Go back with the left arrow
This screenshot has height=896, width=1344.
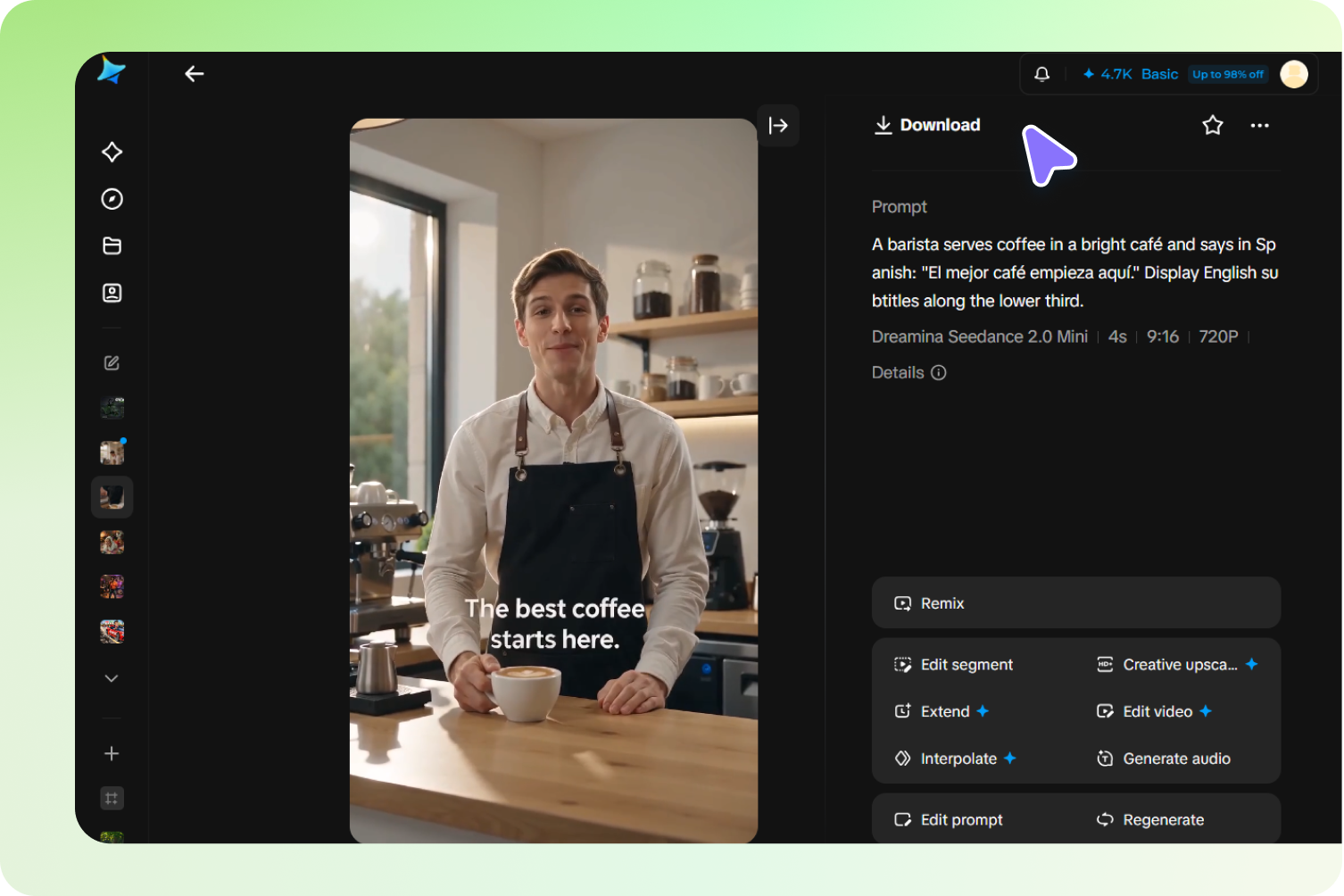point(195,74)
